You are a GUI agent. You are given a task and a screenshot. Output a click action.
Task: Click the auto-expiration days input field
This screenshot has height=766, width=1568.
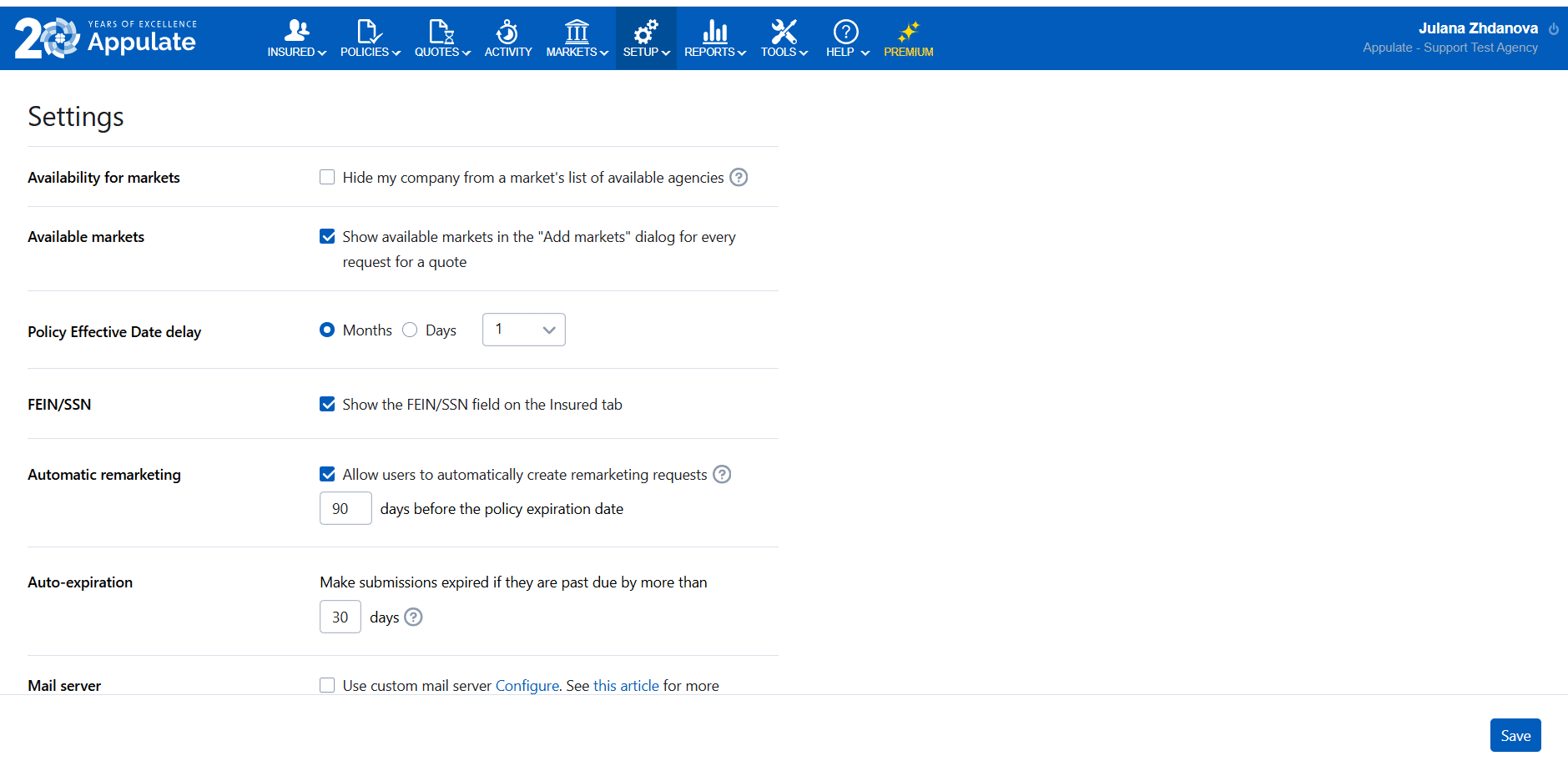[x=340, y=617]
